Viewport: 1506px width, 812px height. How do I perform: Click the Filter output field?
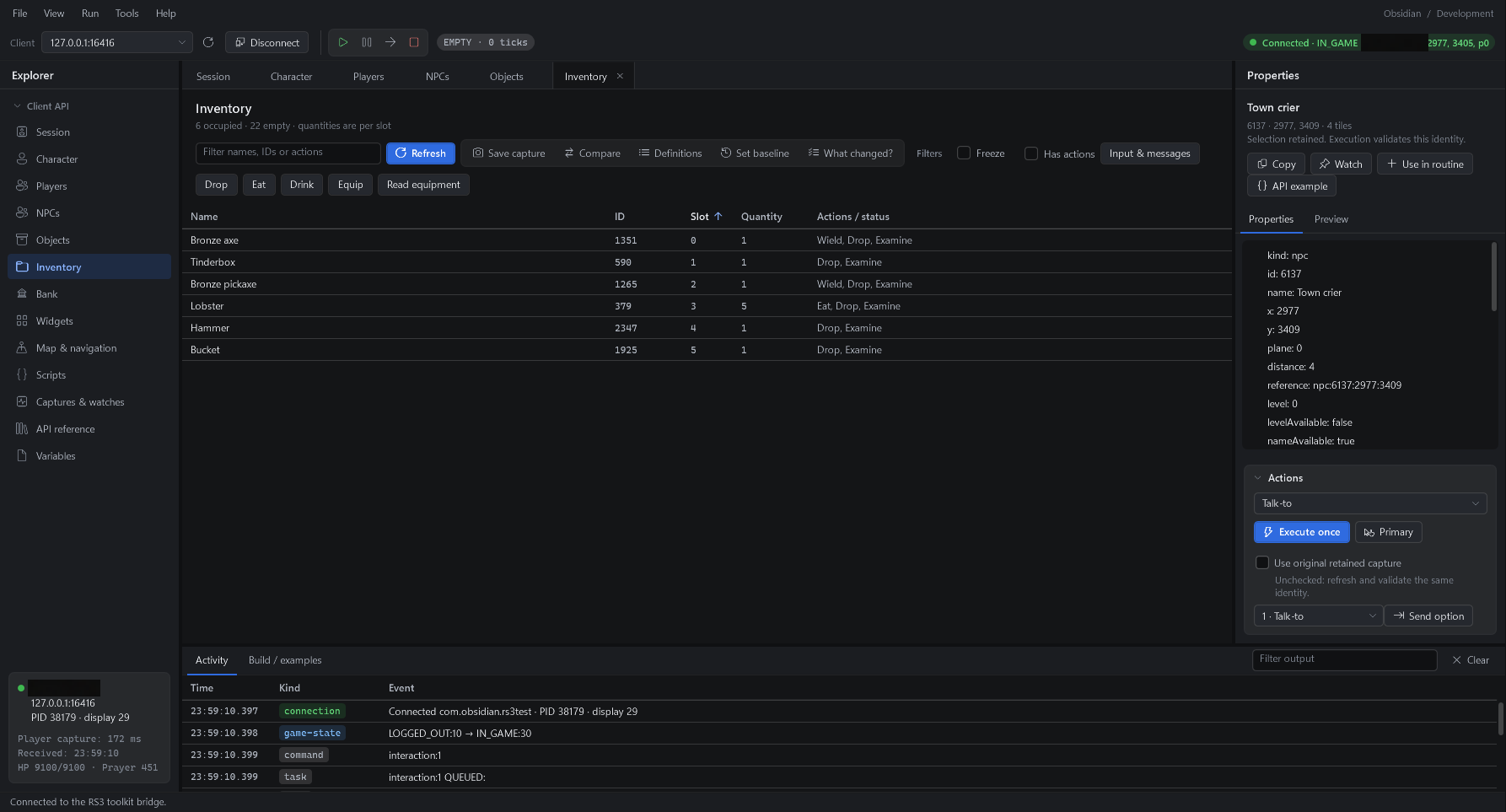tap(1345, 659)
